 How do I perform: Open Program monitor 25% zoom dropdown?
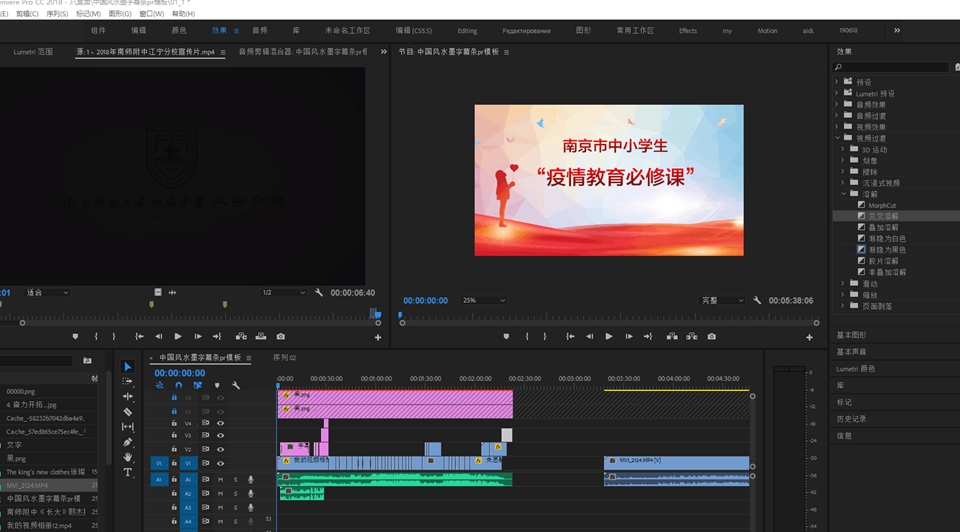tap(482, 300)
